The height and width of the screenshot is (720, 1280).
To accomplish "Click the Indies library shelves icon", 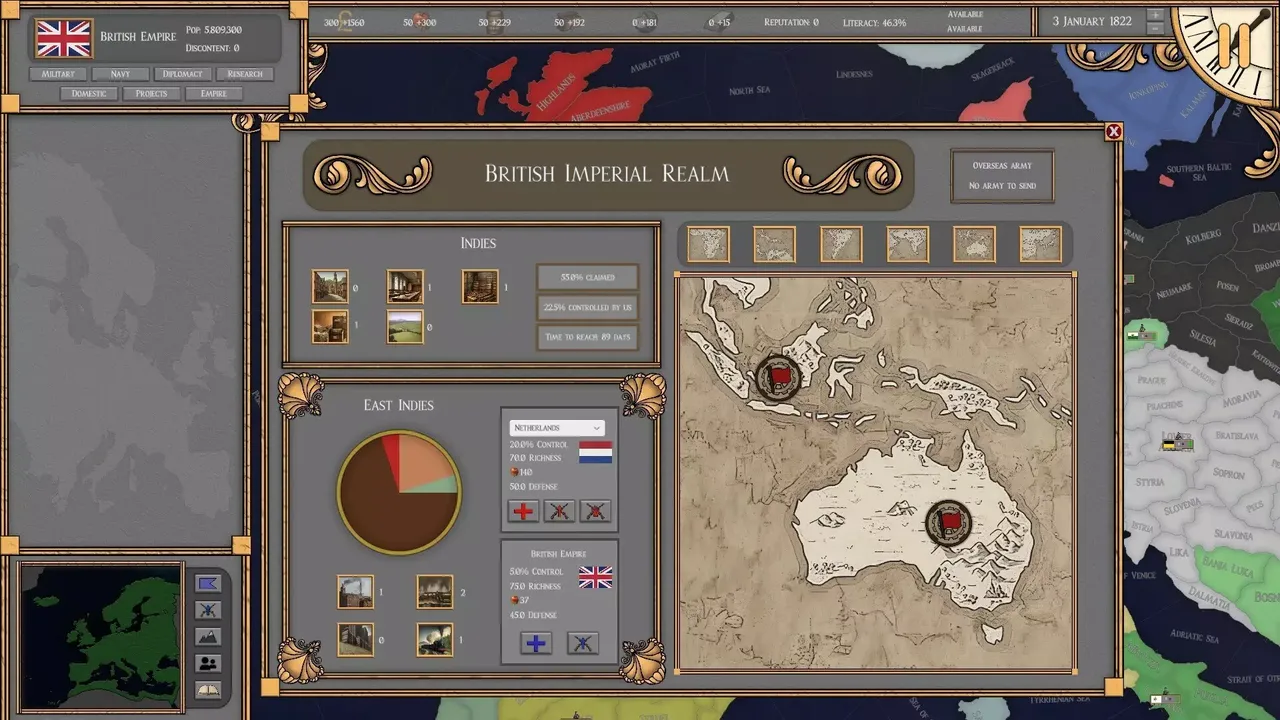I will (480, 287).
